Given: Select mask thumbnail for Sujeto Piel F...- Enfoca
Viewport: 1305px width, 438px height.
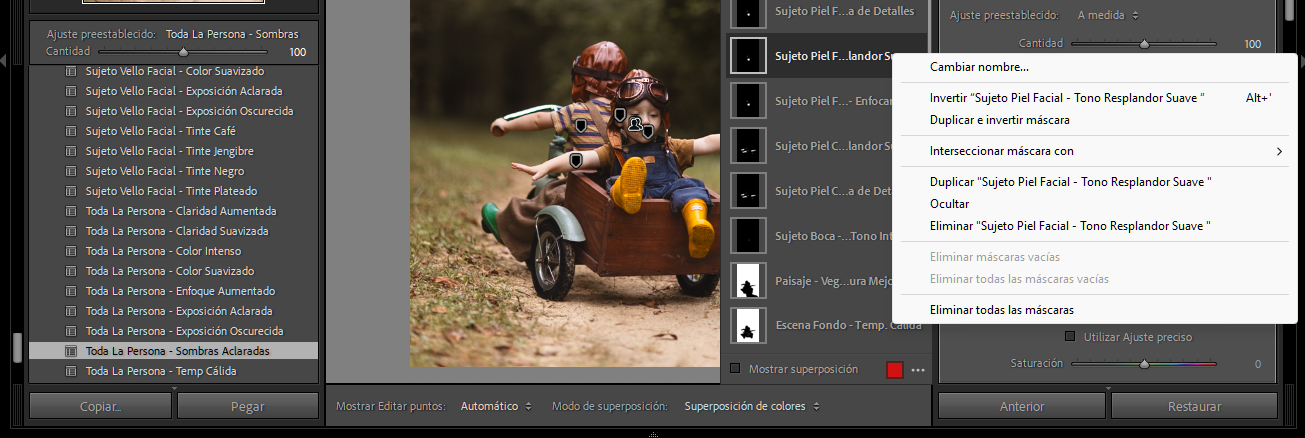Looking at the screenshot, I should coord(748,101).
